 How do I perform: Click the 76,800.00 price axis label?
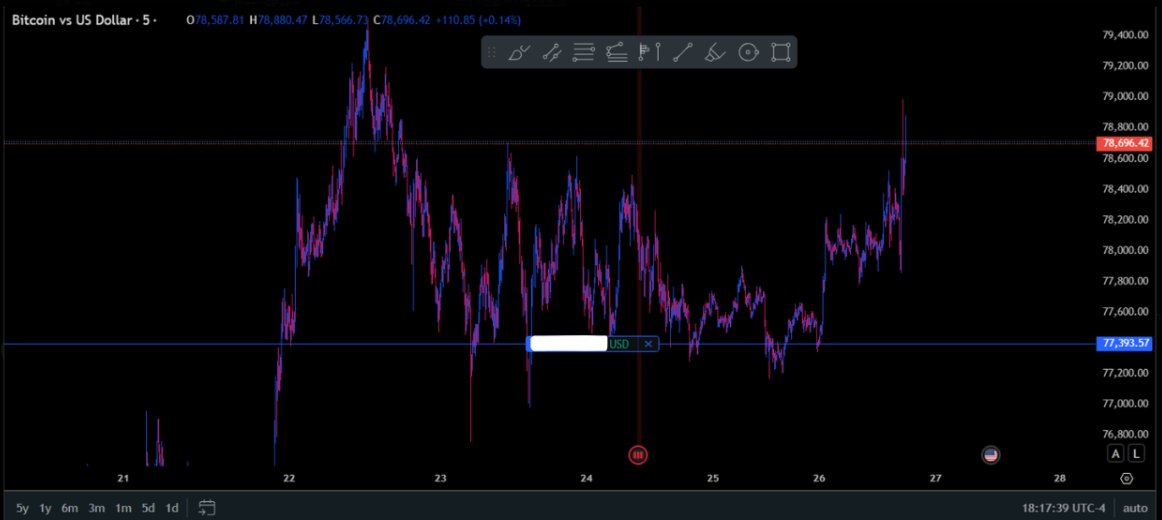pyautogui.click(x=1125, y=434)
